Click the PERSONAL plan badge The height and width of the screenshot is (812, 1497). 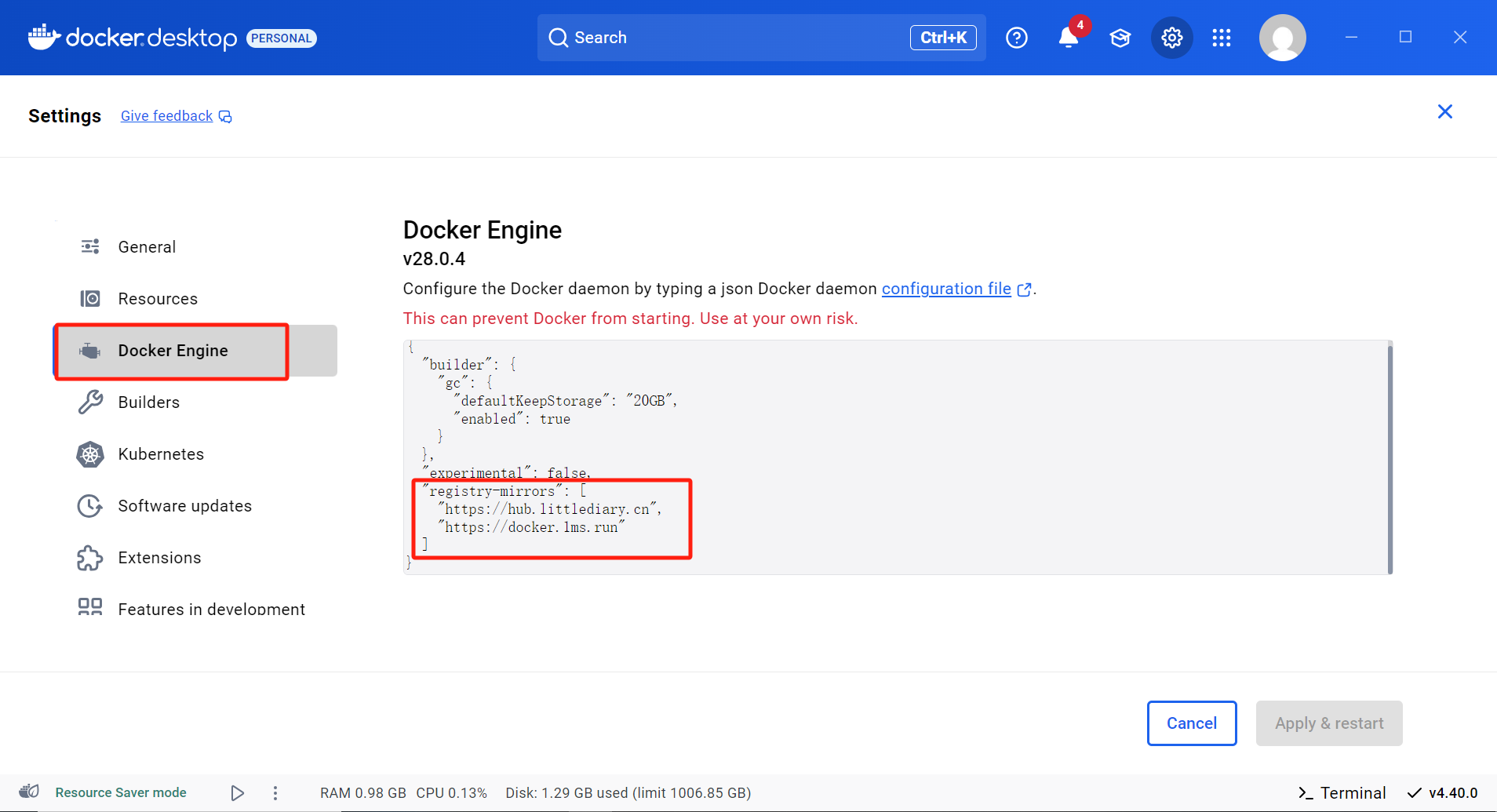(282, 38)
